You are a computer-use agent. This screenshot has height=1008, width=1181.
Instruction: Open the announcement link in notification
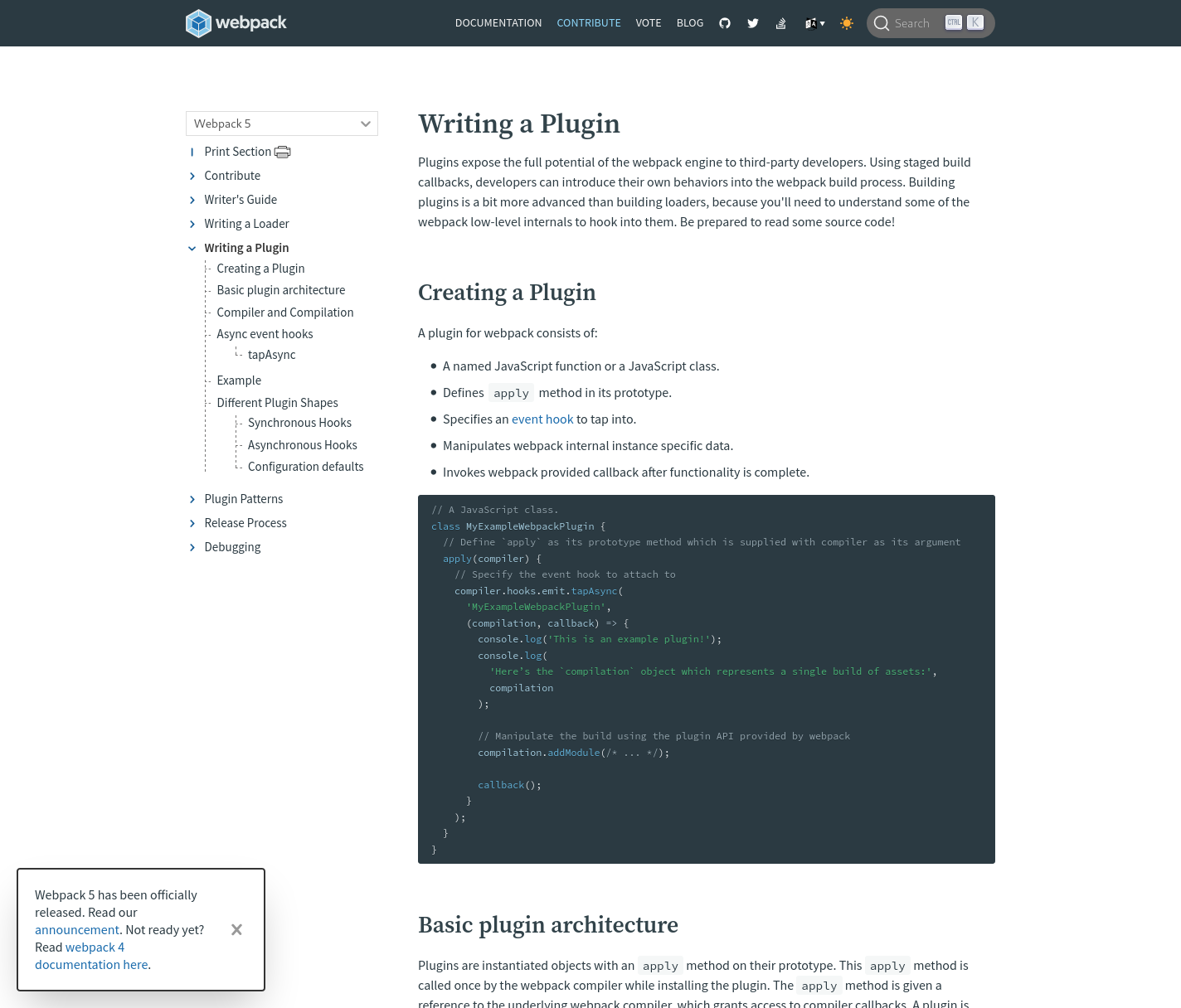pyautogui.click(x=77, y=930)
